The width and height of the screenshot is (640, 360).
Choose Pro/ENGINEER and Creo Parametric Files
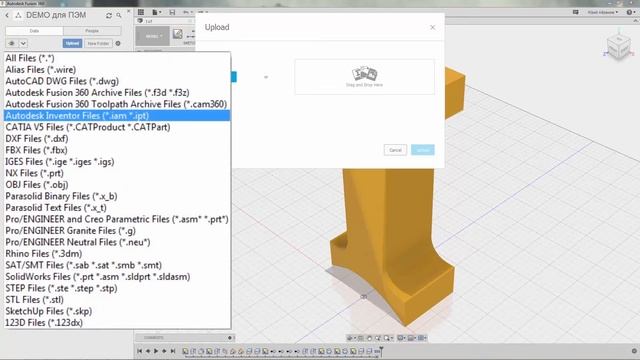click(117, 219)
